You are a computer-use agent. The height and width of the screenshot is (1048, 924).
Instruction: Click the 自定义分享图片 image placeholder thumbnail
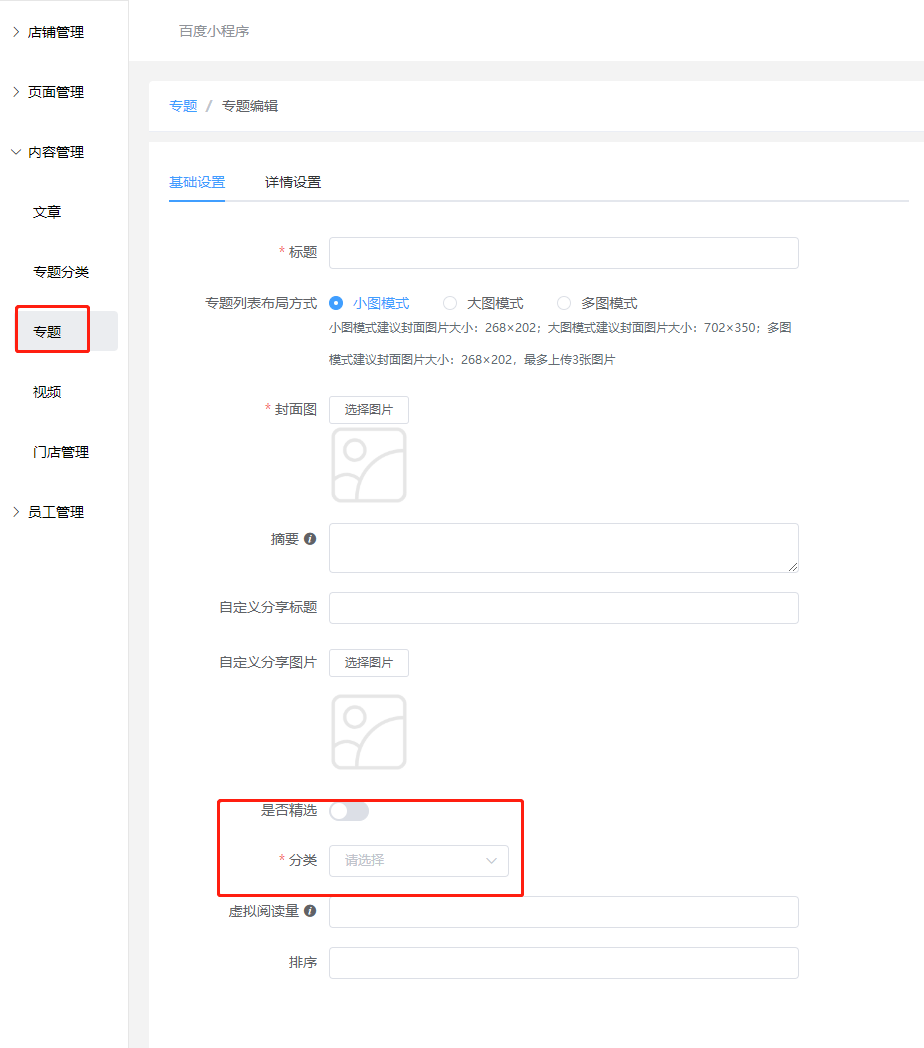point(369,732)
